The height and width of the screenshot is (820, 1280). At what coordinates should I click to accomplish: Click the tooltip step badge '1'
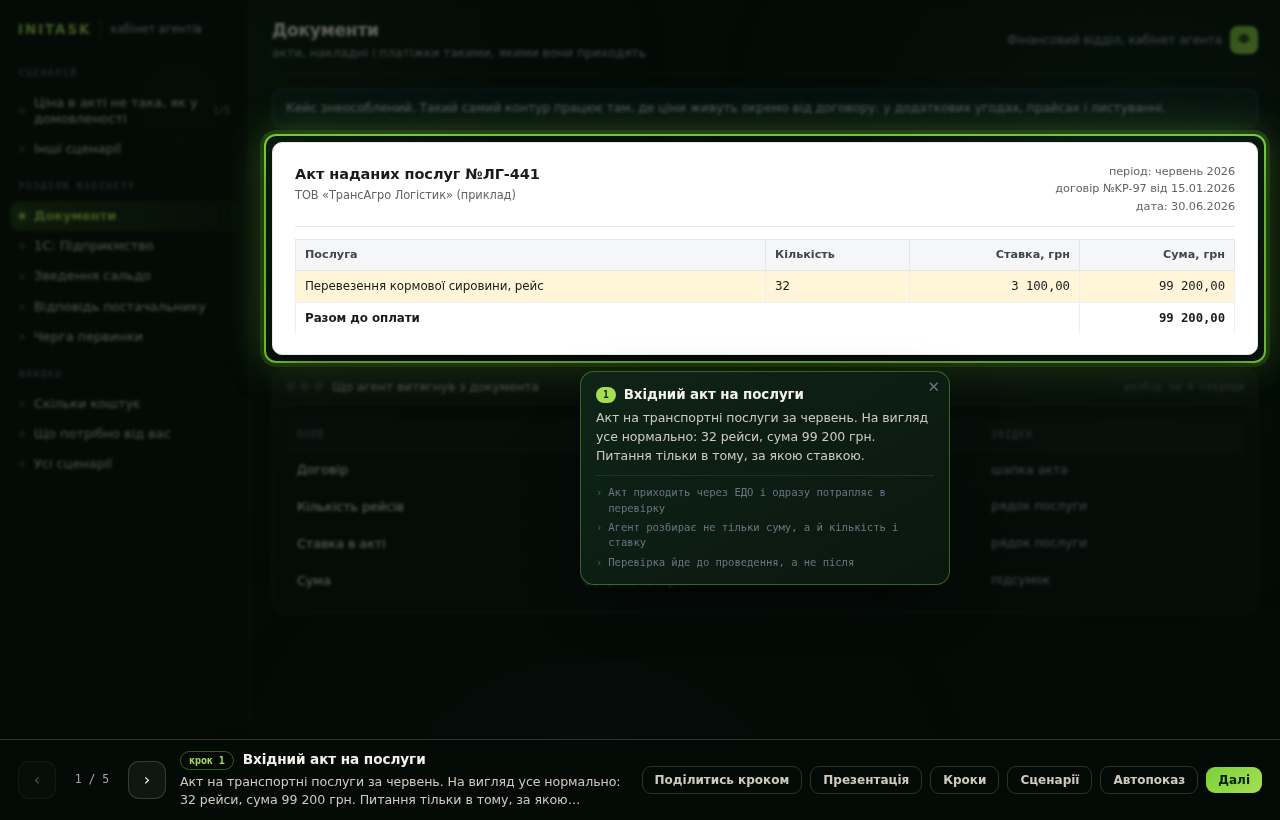click(x=606, y=395)
